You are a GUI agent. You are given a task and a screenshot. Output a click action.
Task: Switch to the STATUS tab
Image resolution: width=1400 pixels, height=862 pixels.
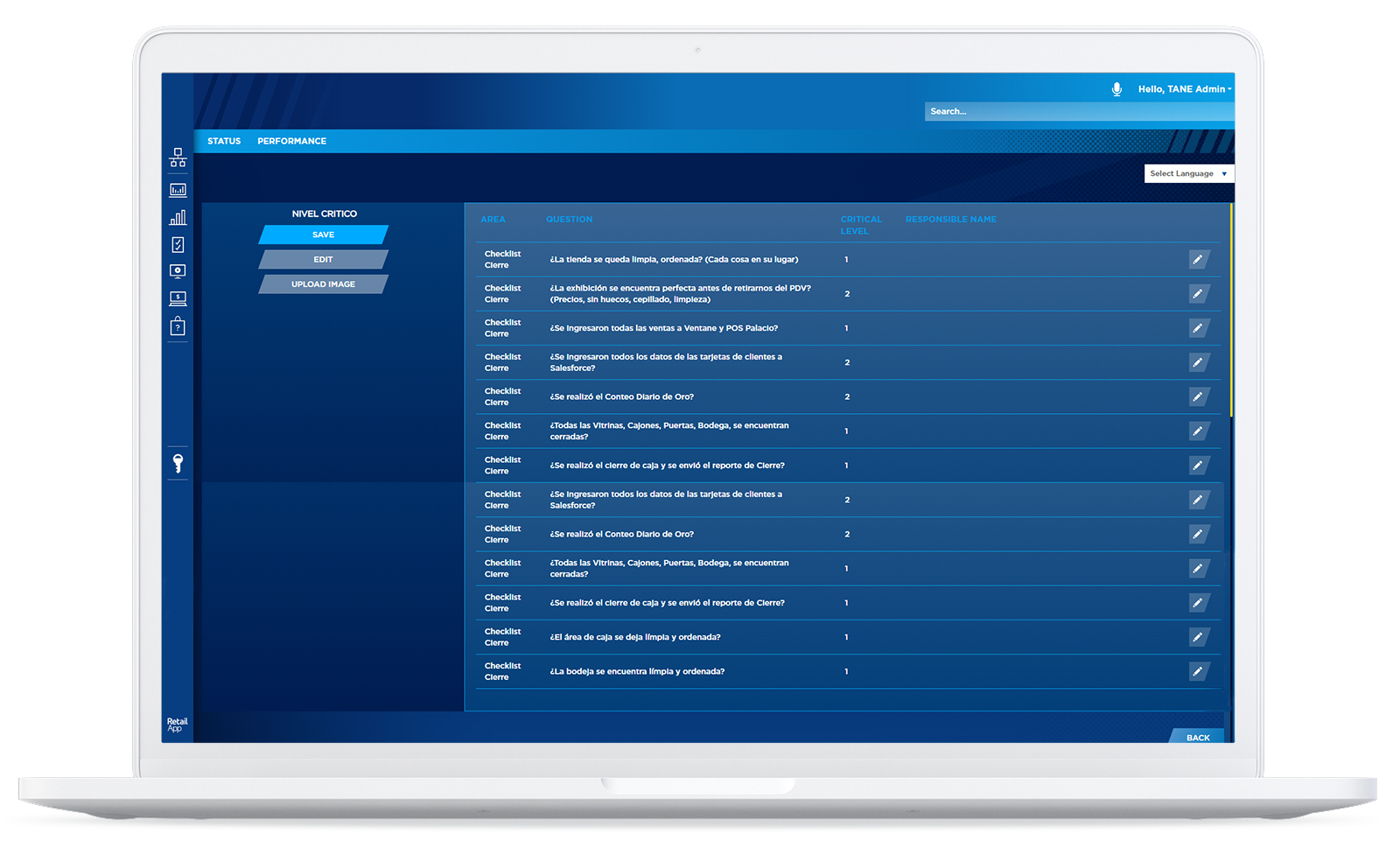[224, 141]
